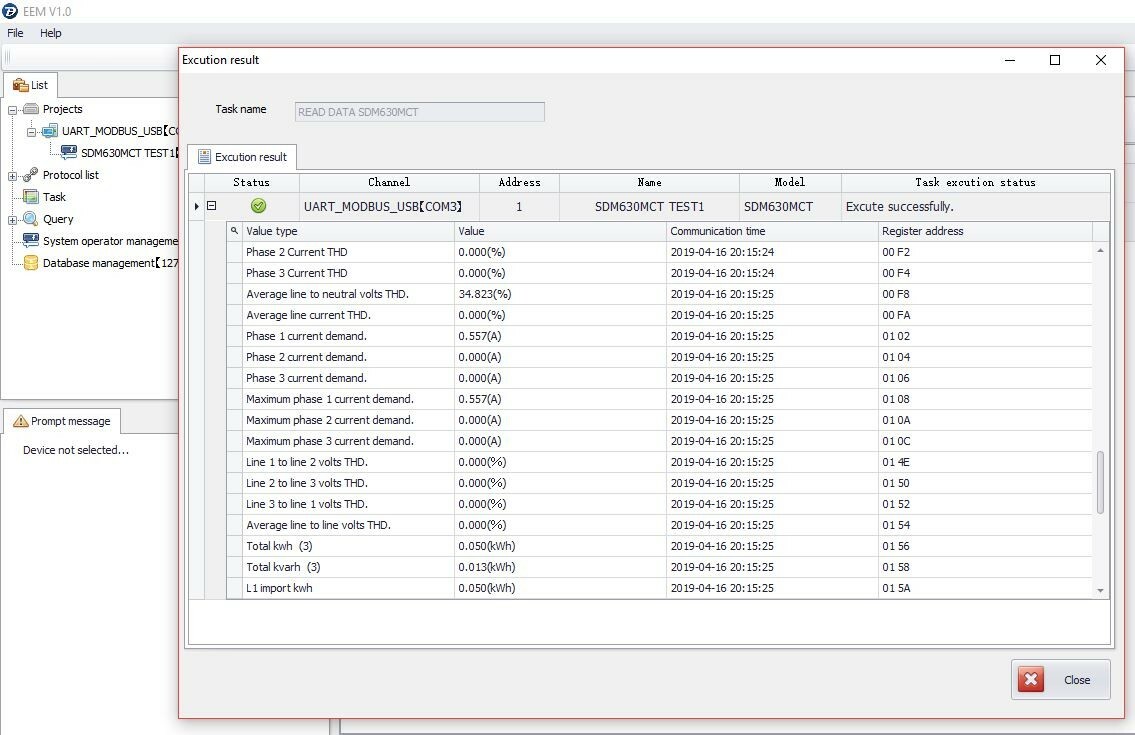Click the Query magnifier icon
The width and height of the screenshot is (1135, 735).
(31, 219)
